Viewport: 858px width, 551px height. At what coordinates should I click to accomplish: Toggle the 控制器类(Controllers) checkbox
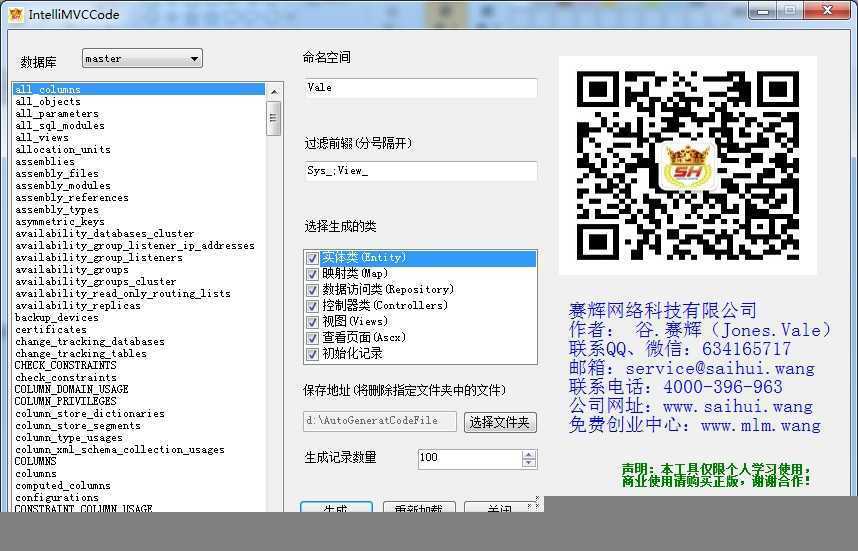312,306
